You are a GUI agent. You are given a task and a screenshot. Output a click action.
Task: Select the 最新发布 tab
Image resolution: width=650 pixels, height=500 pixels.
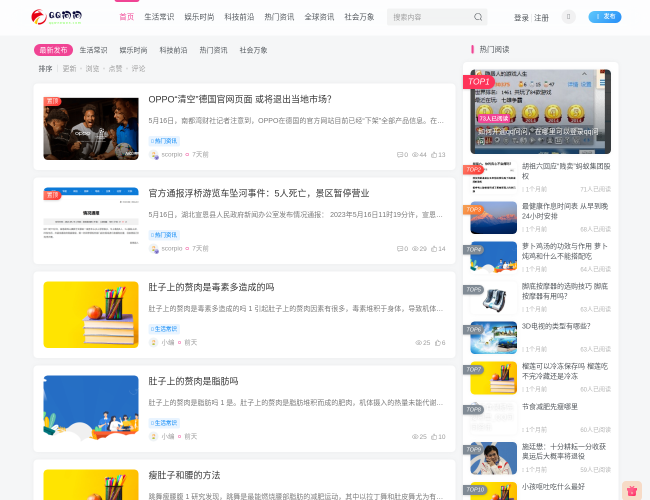point(53,50)
